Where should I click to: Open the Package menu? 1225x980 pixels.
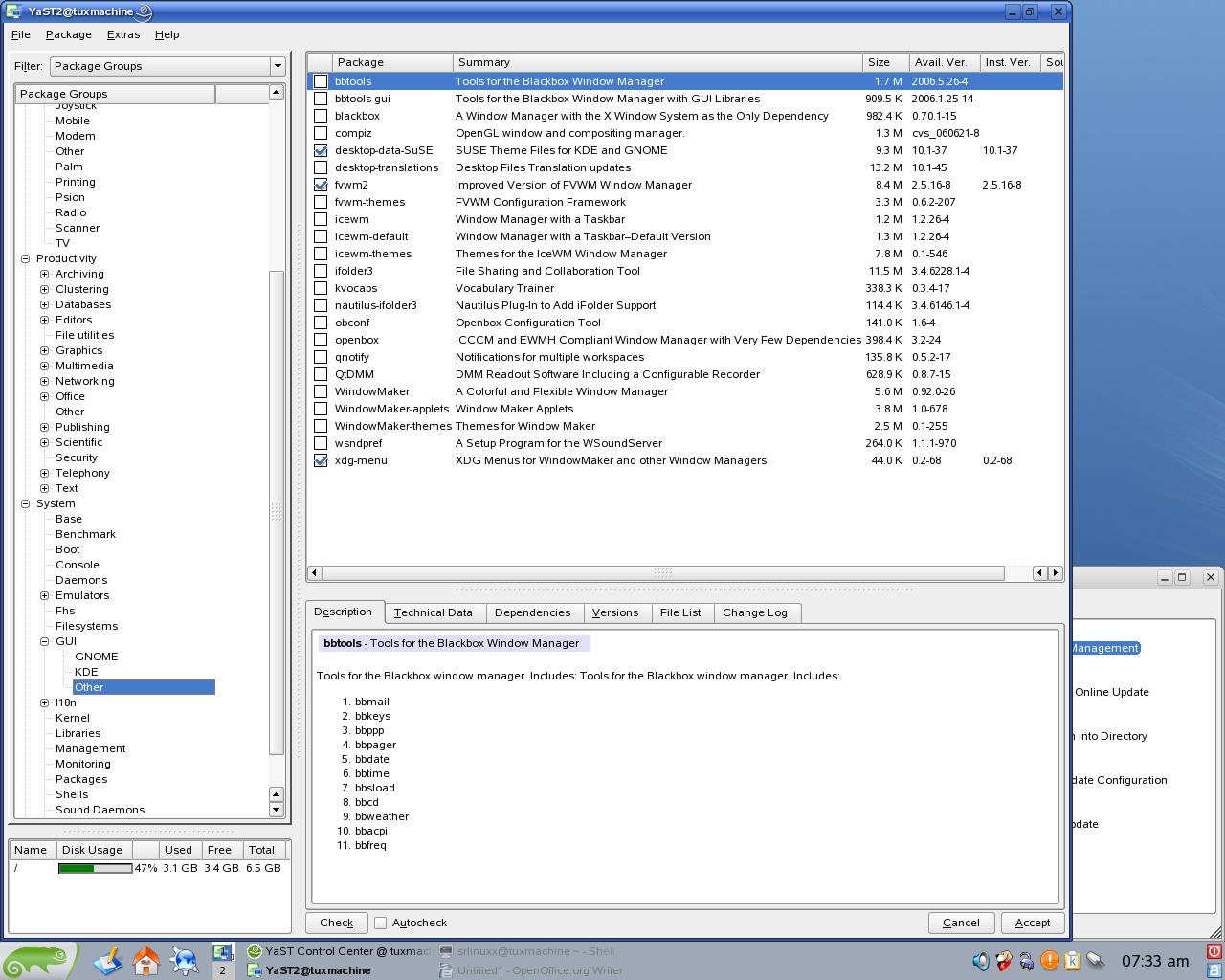69,34
